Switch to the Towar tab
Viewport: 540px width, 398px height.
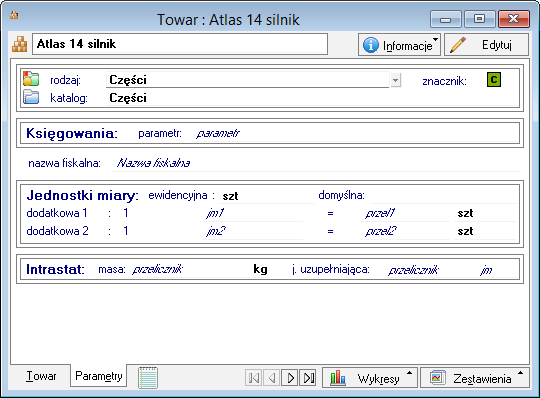pos(41,376)
